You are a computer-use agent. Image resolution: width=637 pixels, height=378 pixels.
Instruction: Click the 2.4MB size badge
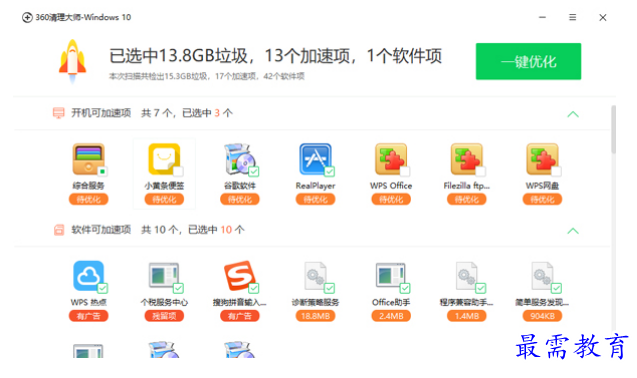[391, 316]
